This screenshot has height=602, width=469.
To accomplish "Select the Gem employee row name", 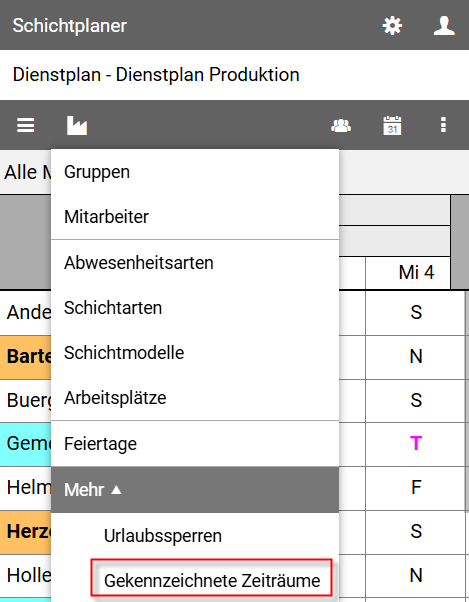I will click(25, 444).
